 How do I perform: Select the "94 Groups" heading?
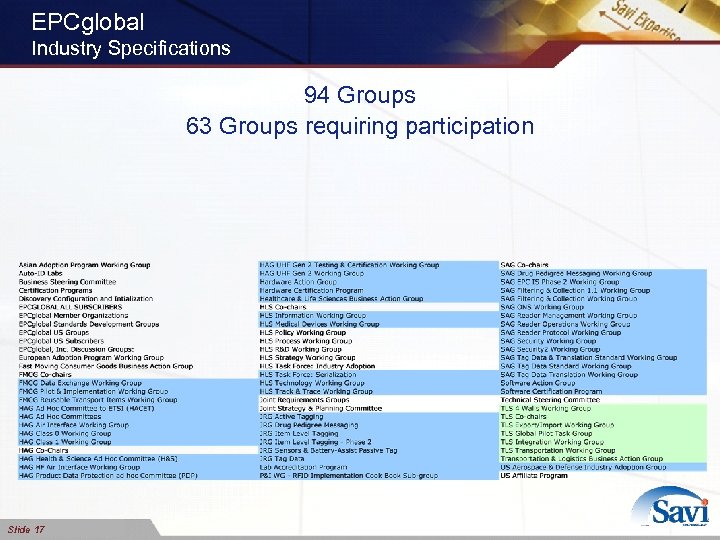tap(360, 95)
